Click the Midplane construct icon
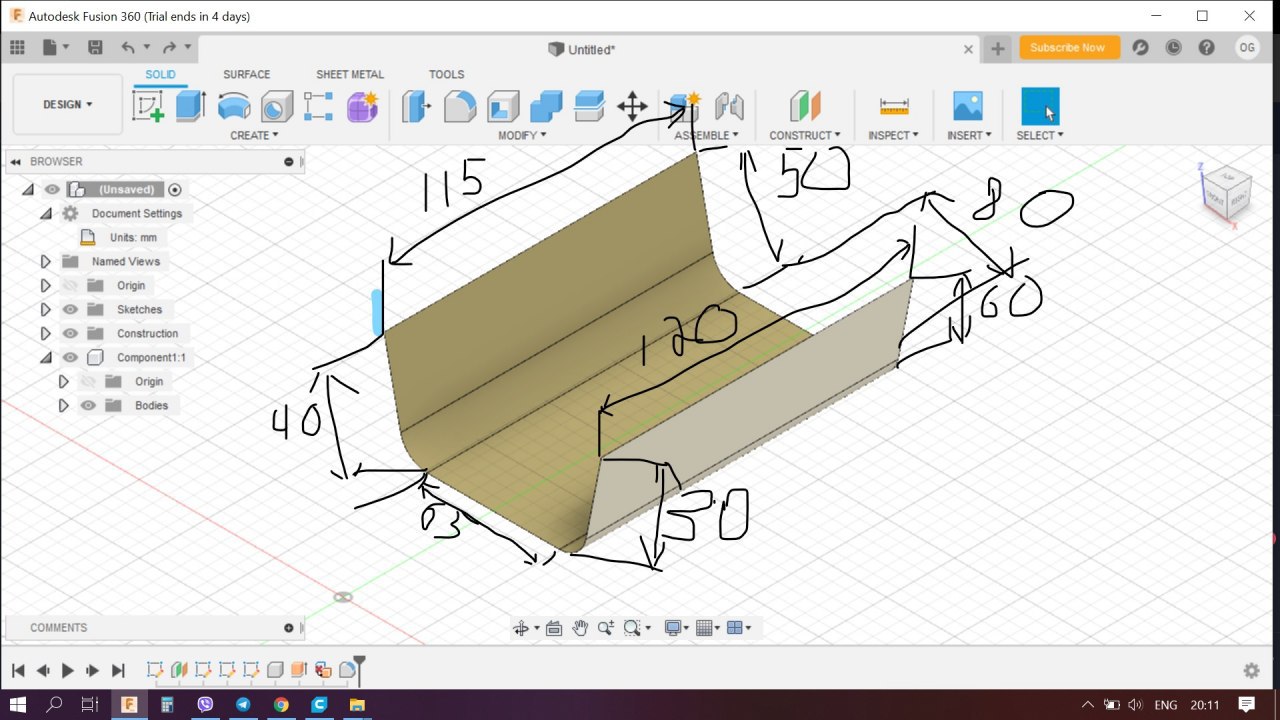 [805, 106]
